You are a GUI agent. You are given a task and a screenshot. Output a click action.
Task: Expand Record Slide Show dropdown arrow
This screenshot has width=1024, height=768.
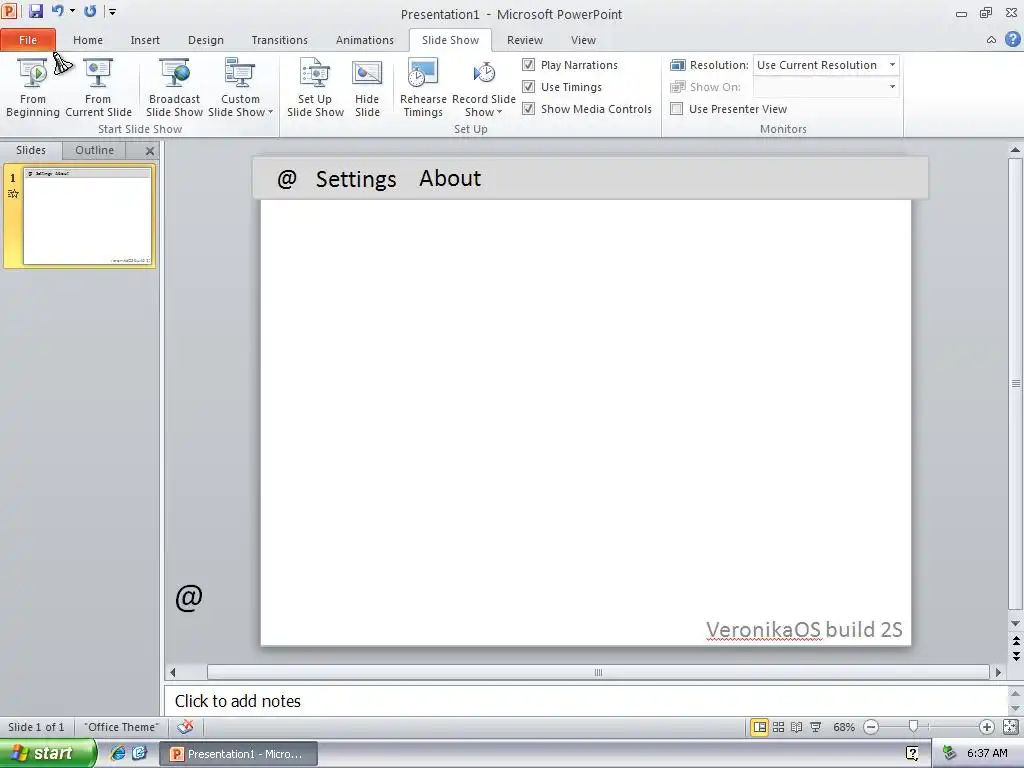tap(500, 112)
